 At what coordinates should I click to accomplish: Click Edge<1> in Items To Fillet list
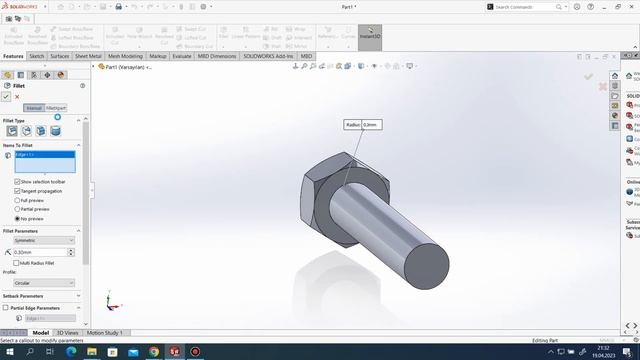(45, 155)
